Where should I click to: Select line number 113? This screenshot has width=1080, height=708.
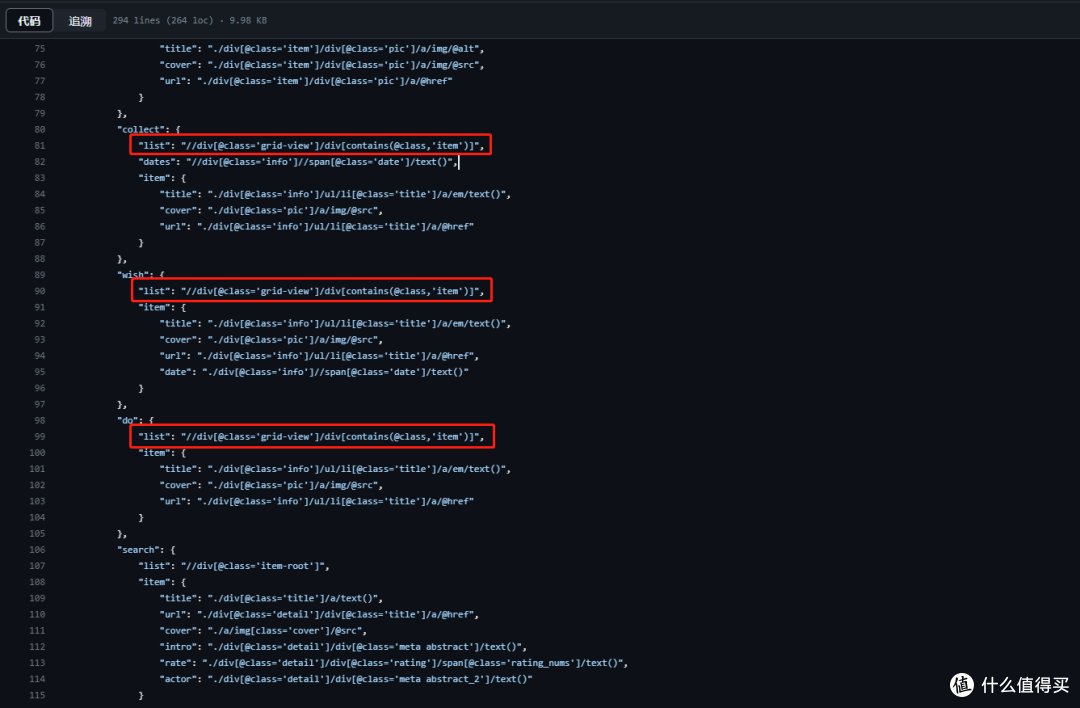coord(37,663)
